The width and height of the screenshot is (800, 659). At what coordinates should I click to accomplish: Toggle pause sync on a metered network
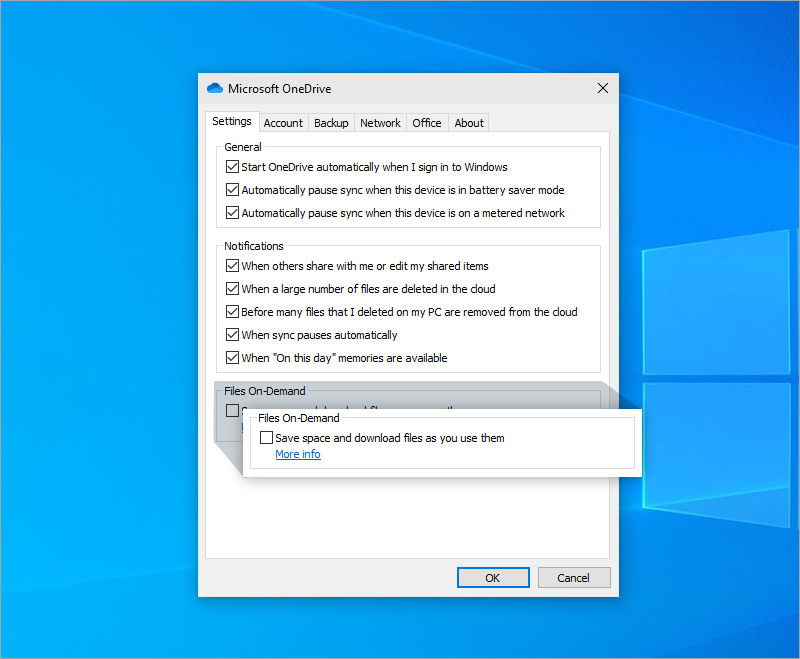232,213
